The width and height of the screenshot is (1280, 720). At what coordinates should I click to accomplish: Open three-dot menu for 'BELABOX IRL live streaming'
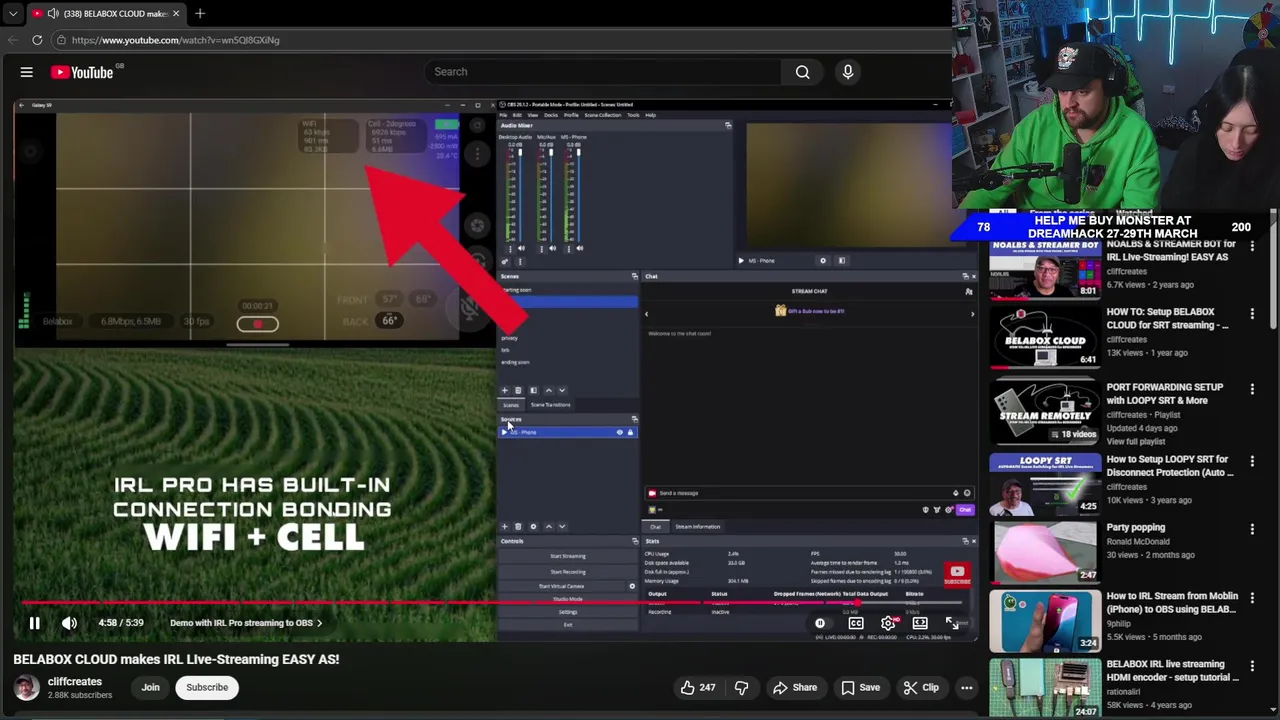[1252, 666]
